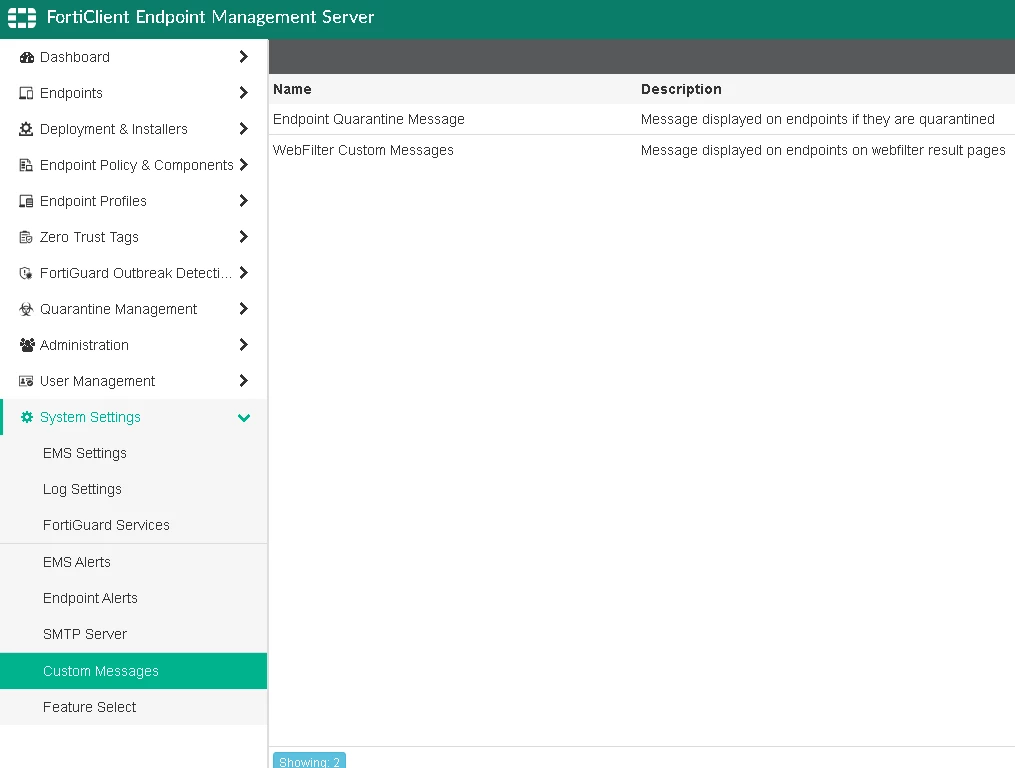
Task: Click the FortiClient Endpoint Management Server title
Action: coord(210,17)
